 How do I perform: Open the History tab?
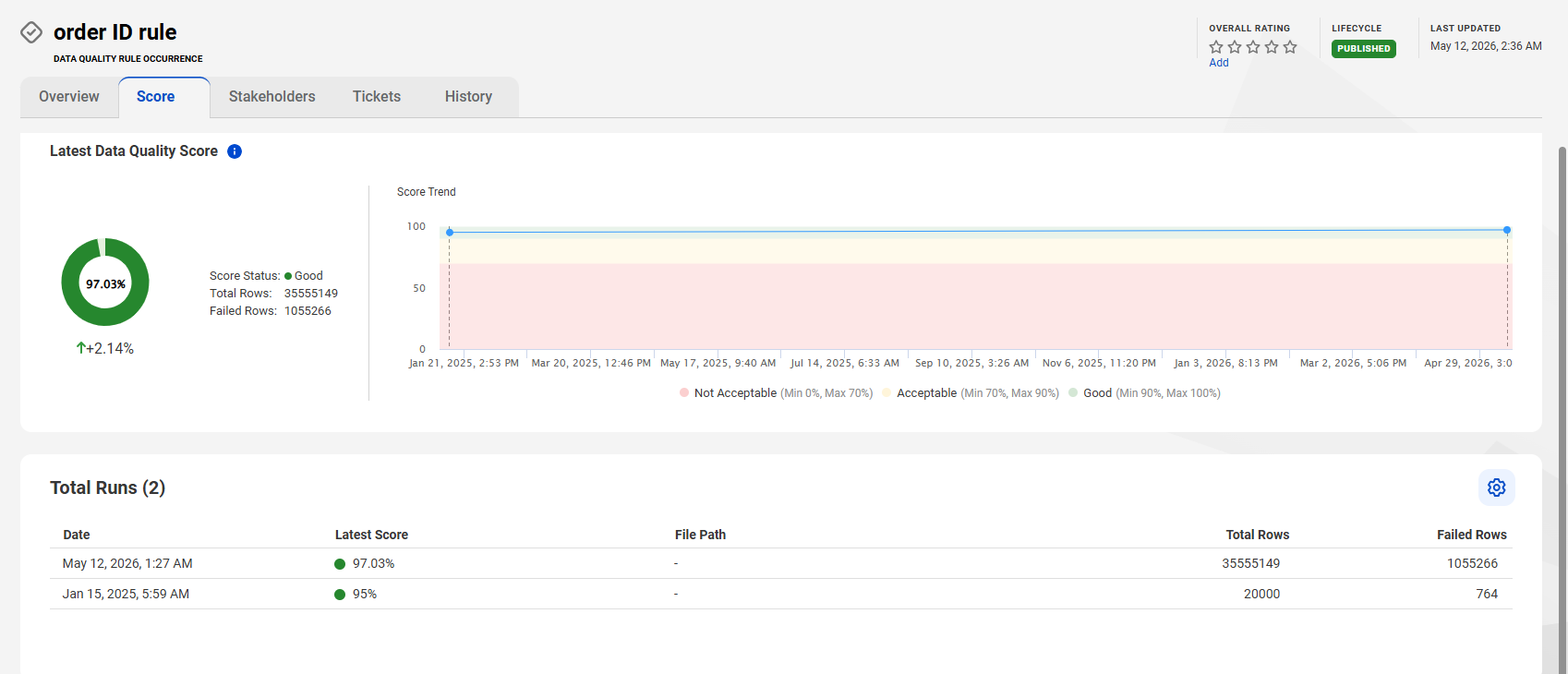[x=468, y=97]
